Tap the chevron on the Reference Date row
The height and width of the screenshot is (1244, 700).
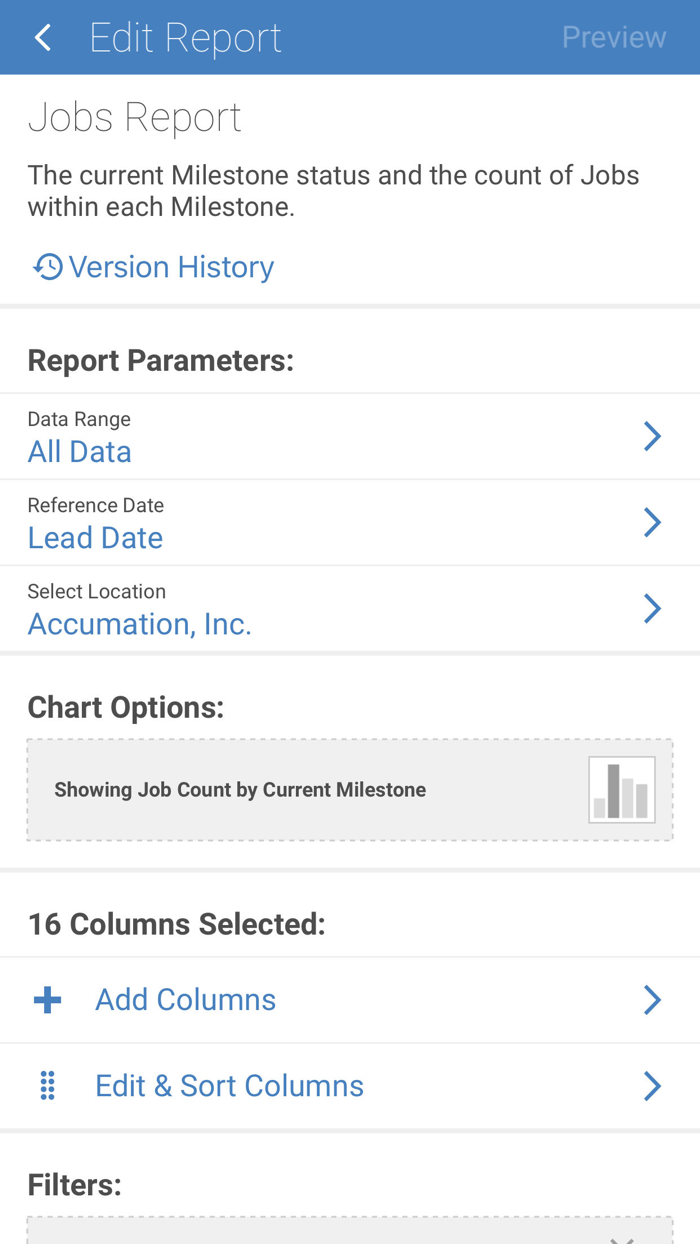(x=652, y=523)
